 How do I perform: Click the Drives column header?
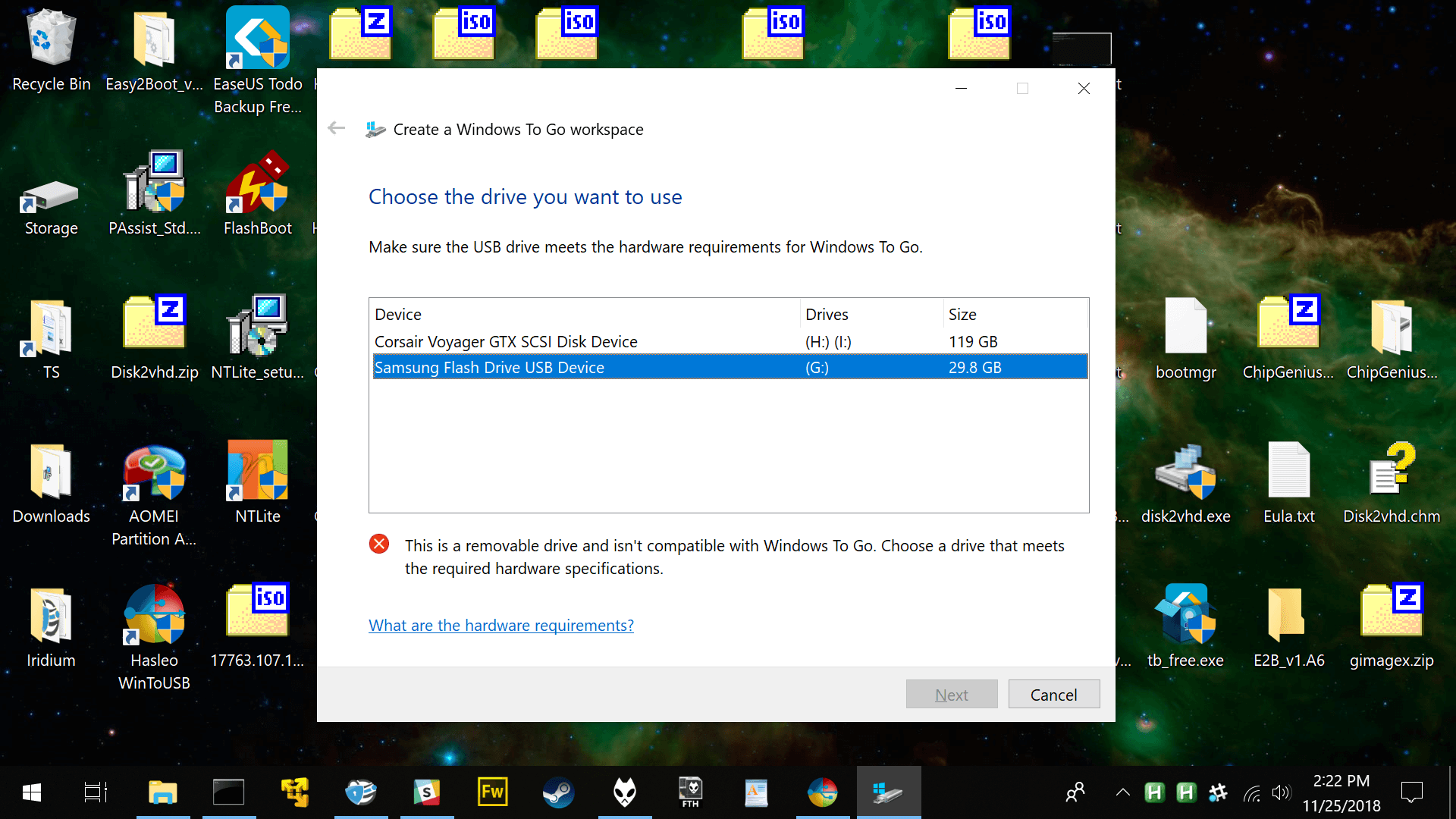[x=871, y=314]
